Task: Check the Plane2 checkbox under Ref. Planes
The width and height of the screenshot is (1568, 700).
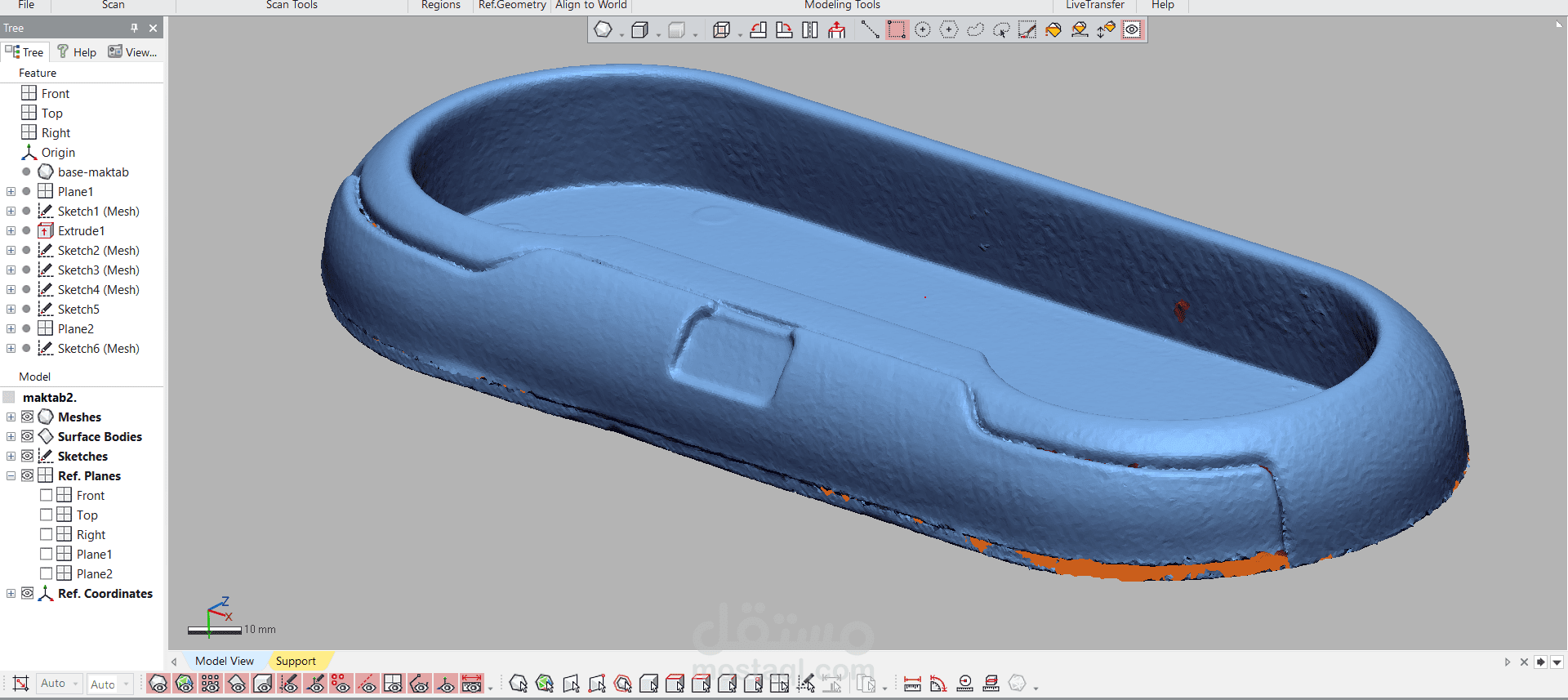Action: click(47, 573)
